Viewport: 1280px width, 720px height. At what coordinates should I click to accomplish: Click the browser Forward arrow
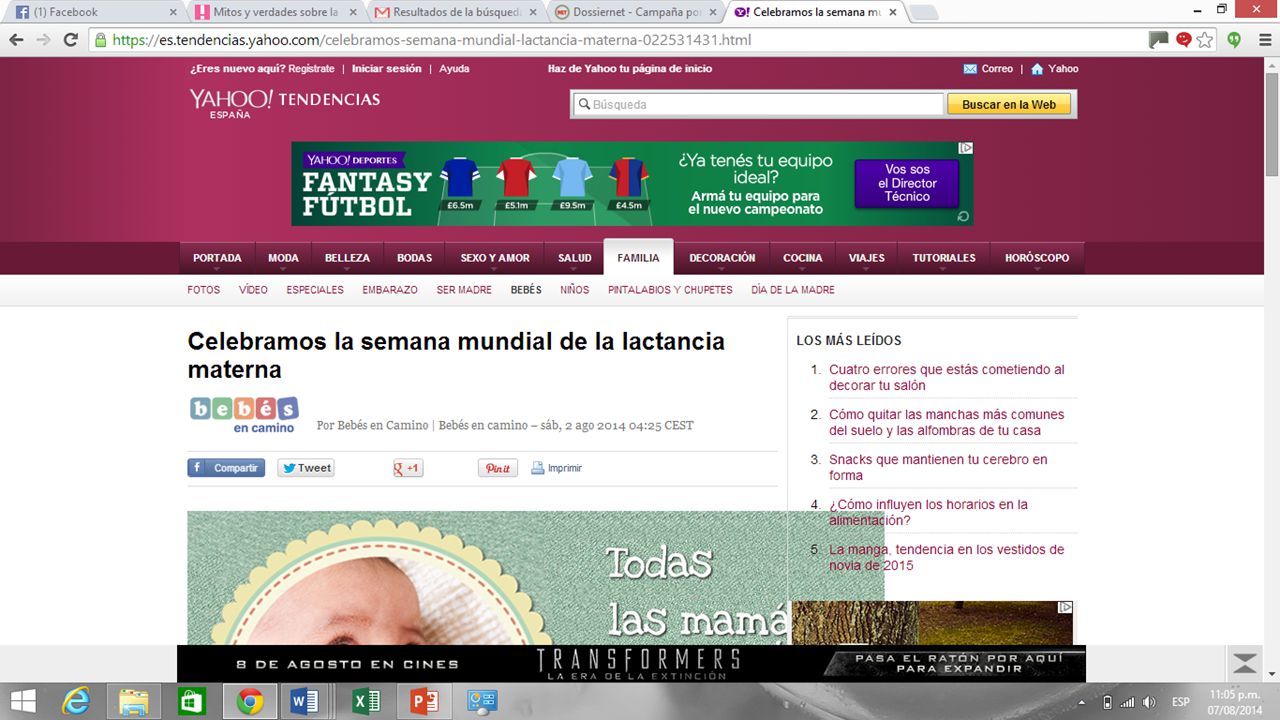(43, 40)
